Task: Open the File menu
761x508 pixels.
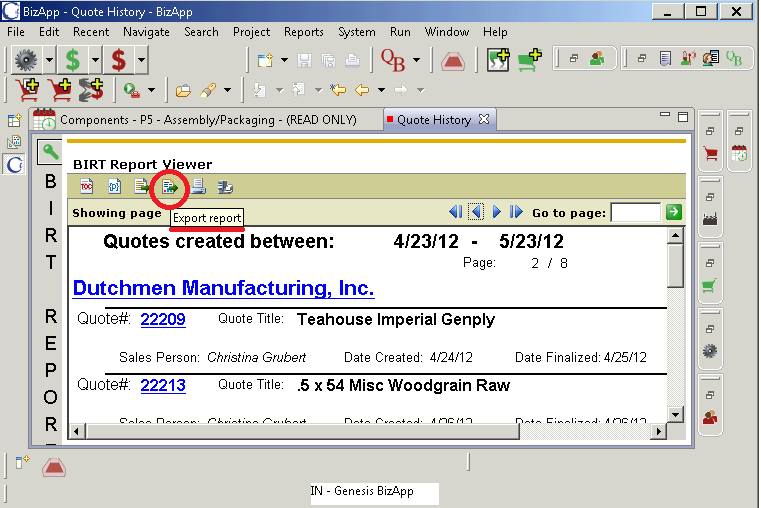Action: [16, 32]
